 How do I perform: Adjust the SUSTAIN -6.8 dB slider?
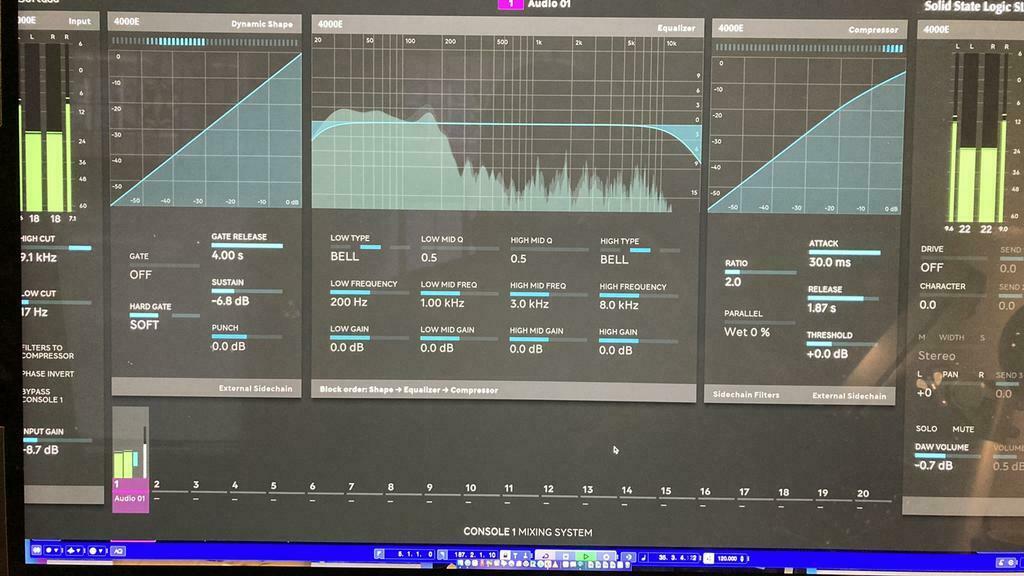247,291
